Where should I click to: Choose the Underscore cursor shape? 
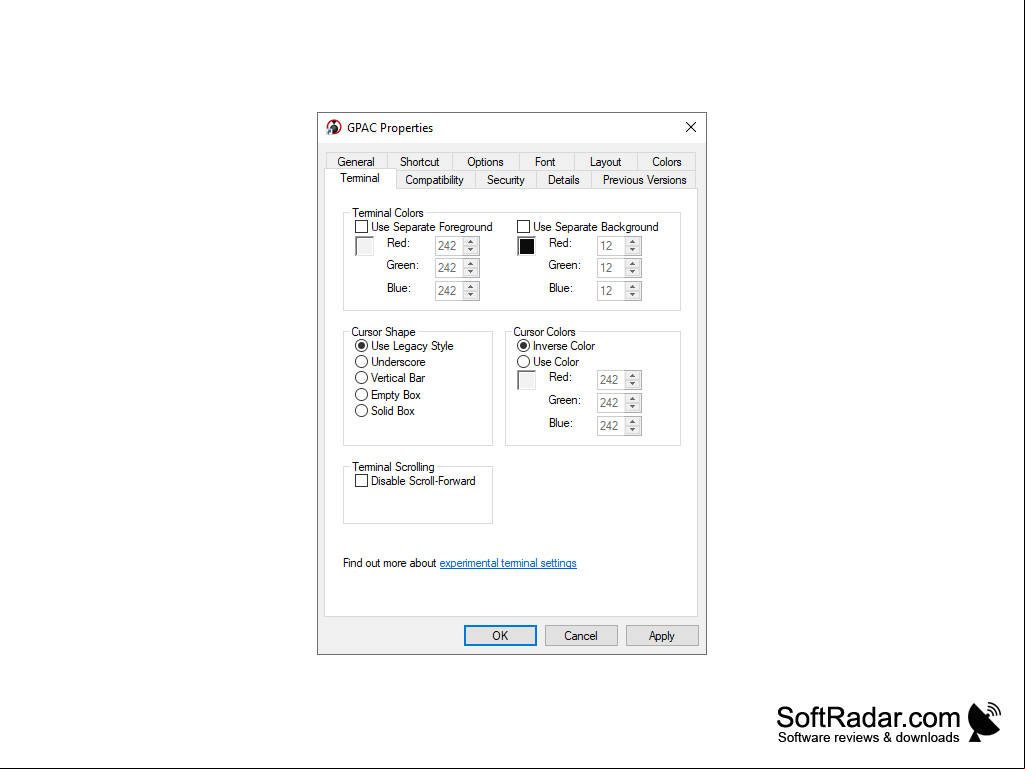(361, 362)
